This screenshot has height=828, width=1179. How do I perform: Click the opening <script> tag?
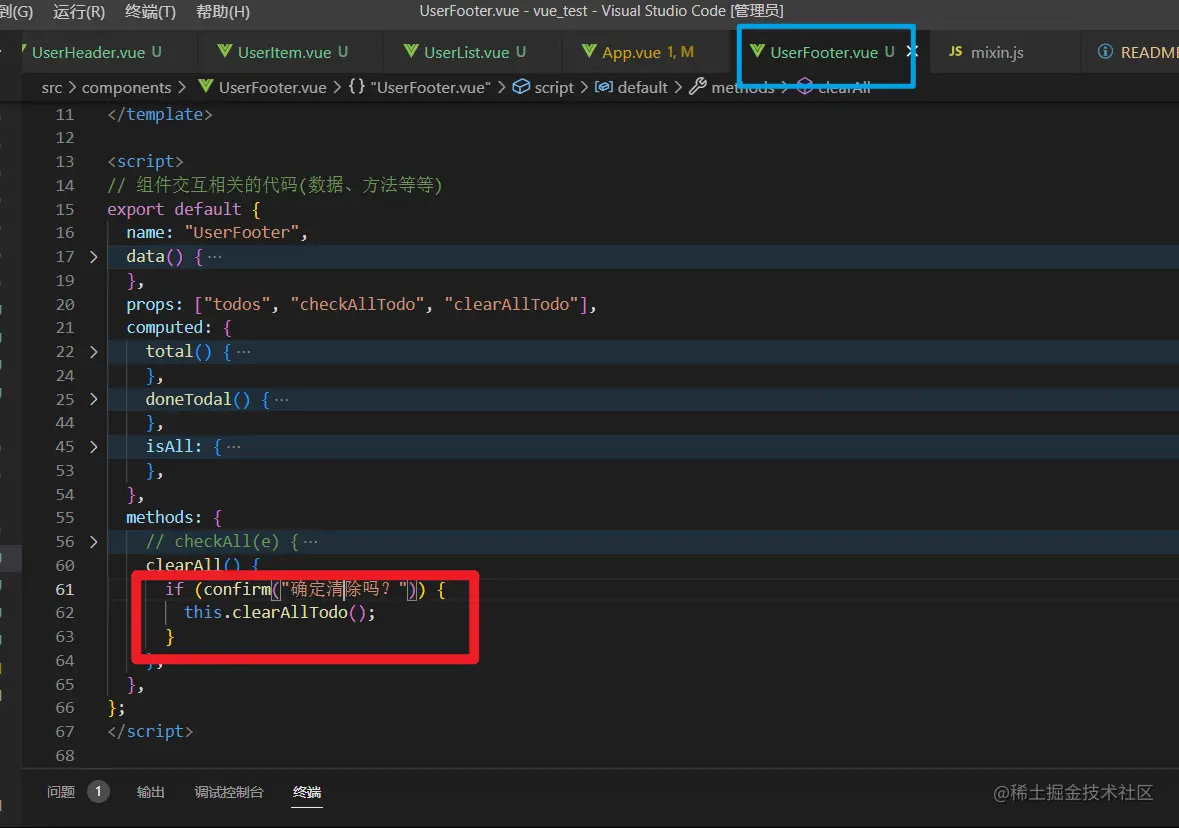click(145, 161)
